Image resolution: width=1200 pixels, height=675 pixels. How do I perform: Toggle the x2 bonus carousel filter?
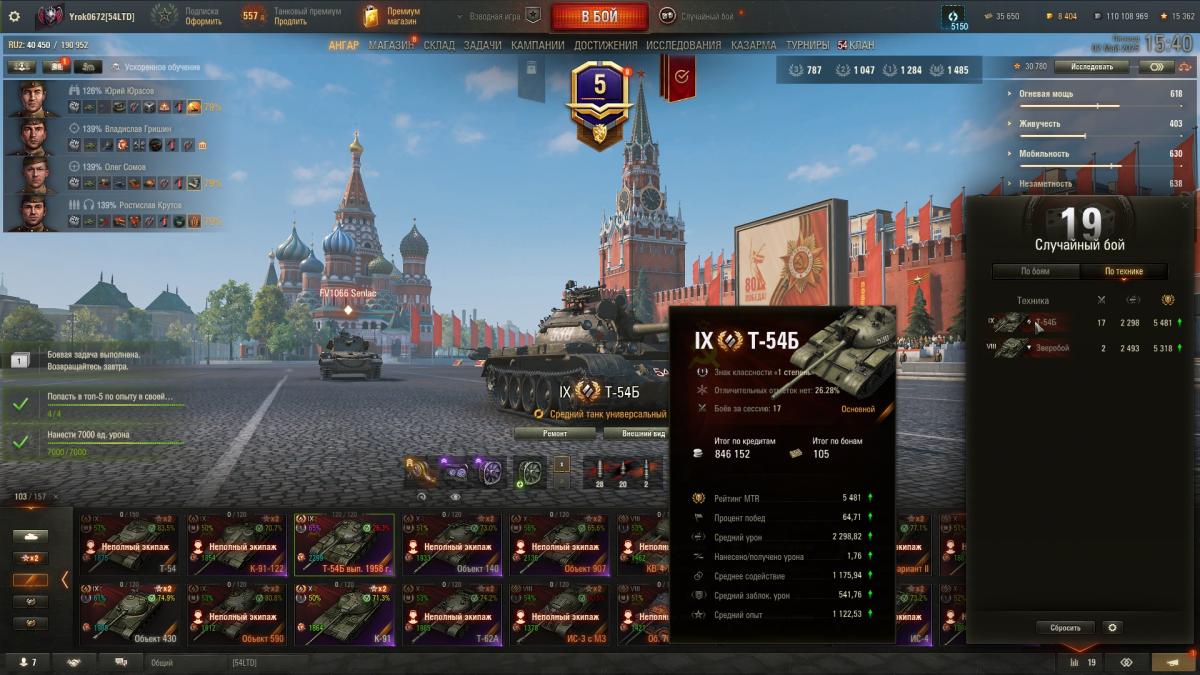click(30, 558)
